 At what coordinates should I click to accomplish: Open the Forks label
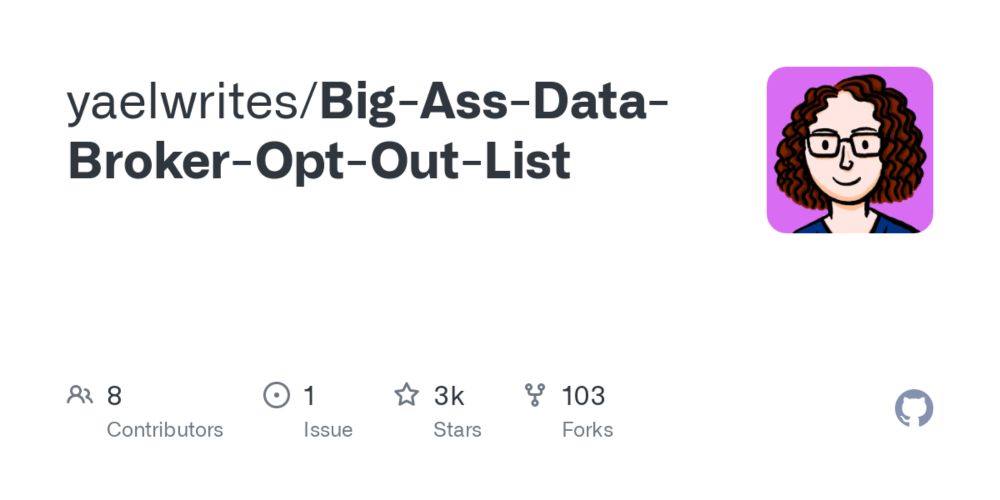click(x=588, y=430)
